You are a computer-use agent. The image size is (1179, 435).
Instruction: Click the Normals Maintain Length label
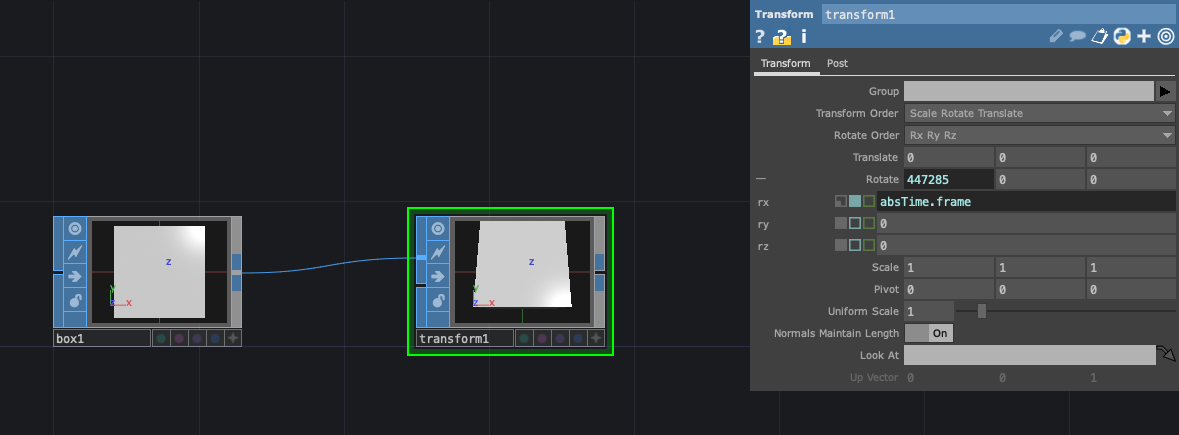(836, 333)
